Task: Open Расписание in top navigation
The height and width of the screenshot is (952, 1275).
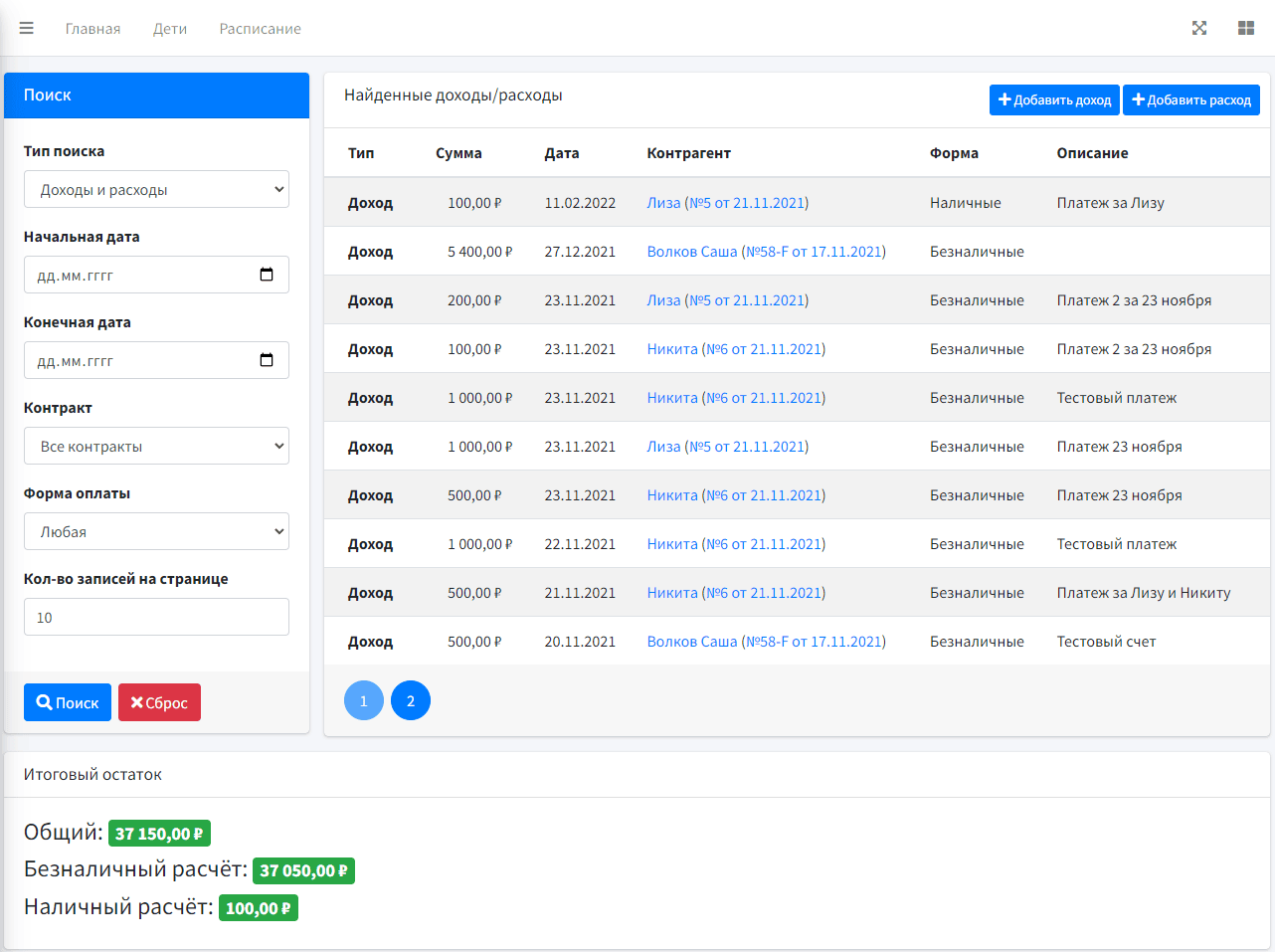Action: click(x=260, y=29)
